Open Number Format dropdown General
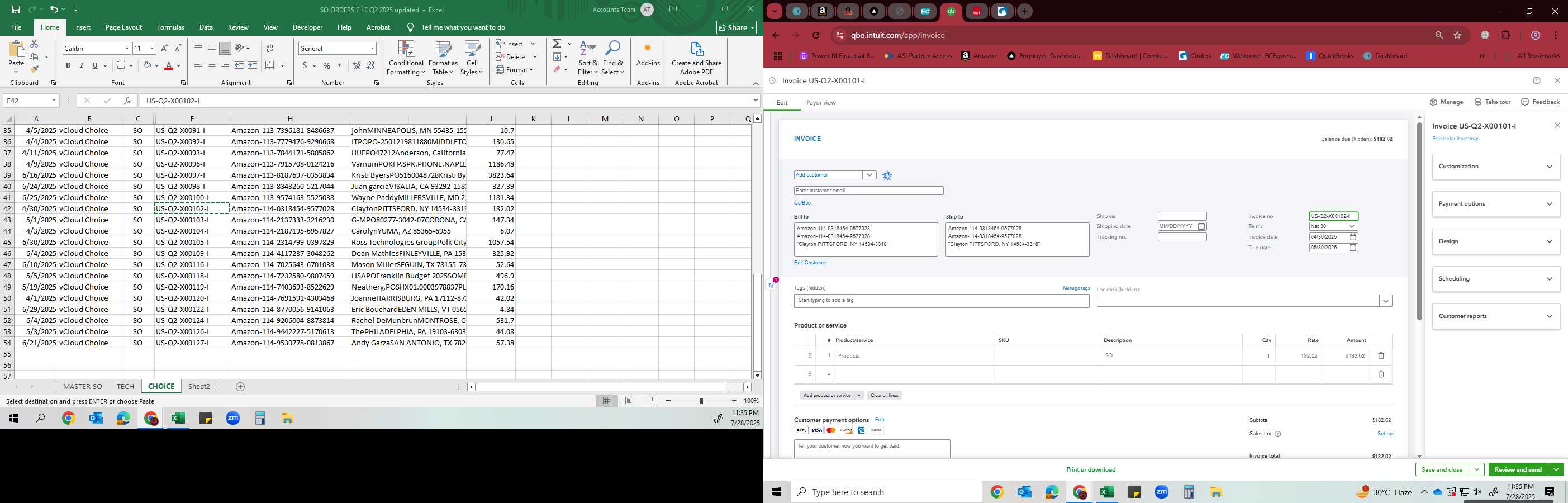This screenshot has width=1568, height=503. (x=372, y=48)
